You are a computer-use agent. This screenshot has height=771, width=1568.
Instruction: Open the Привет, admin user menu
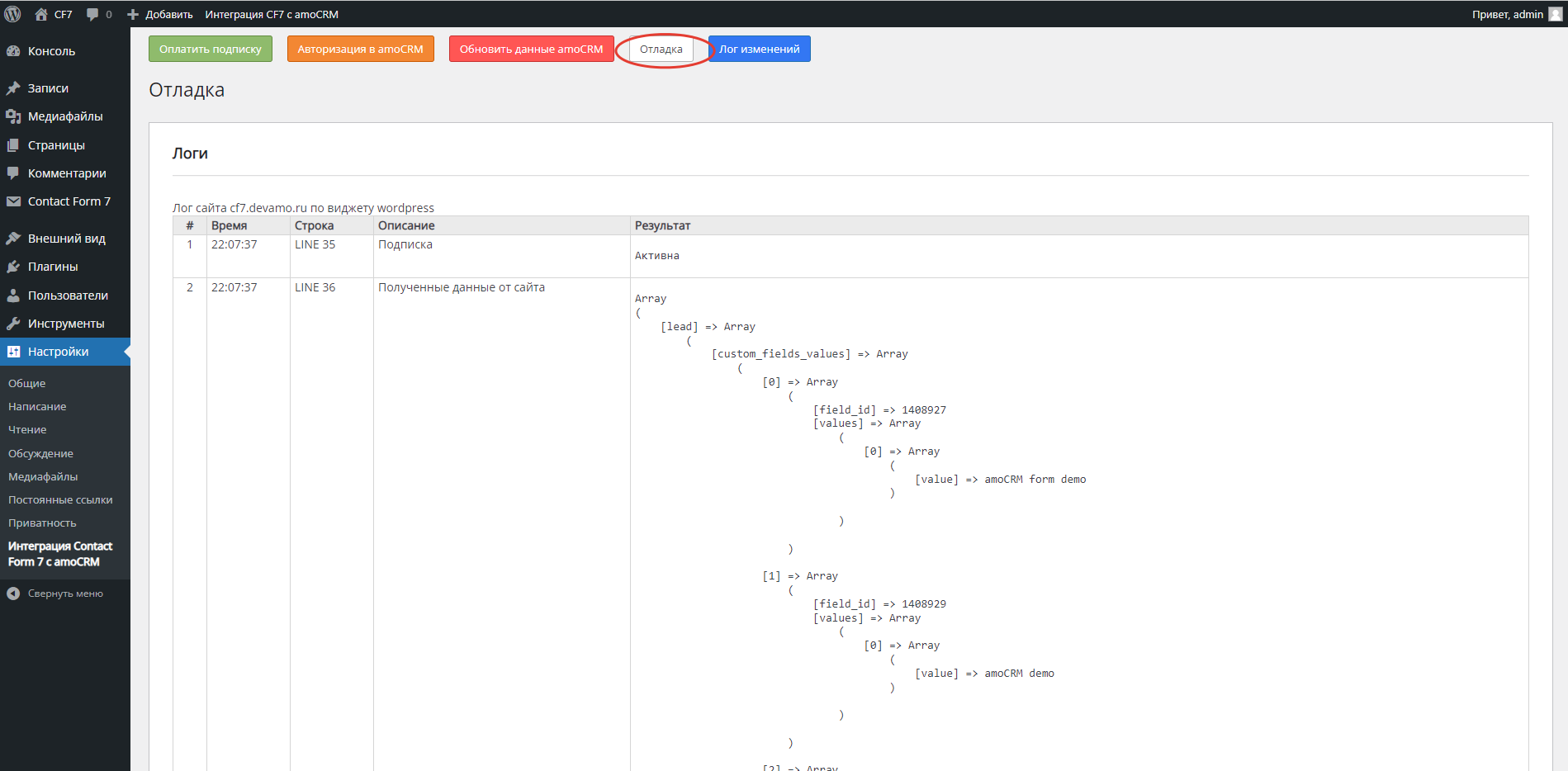coord(1507,14)
